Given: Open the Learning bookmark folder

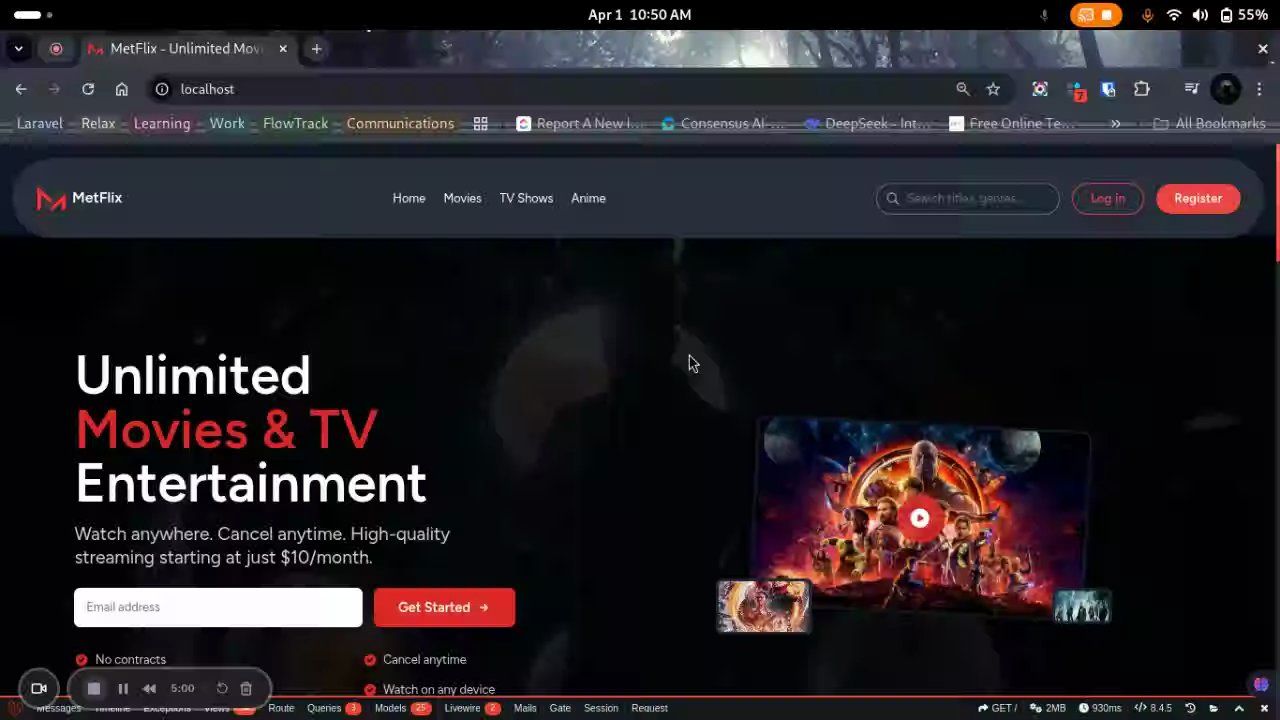Looking at the screenshot, I should pos(162,123).
